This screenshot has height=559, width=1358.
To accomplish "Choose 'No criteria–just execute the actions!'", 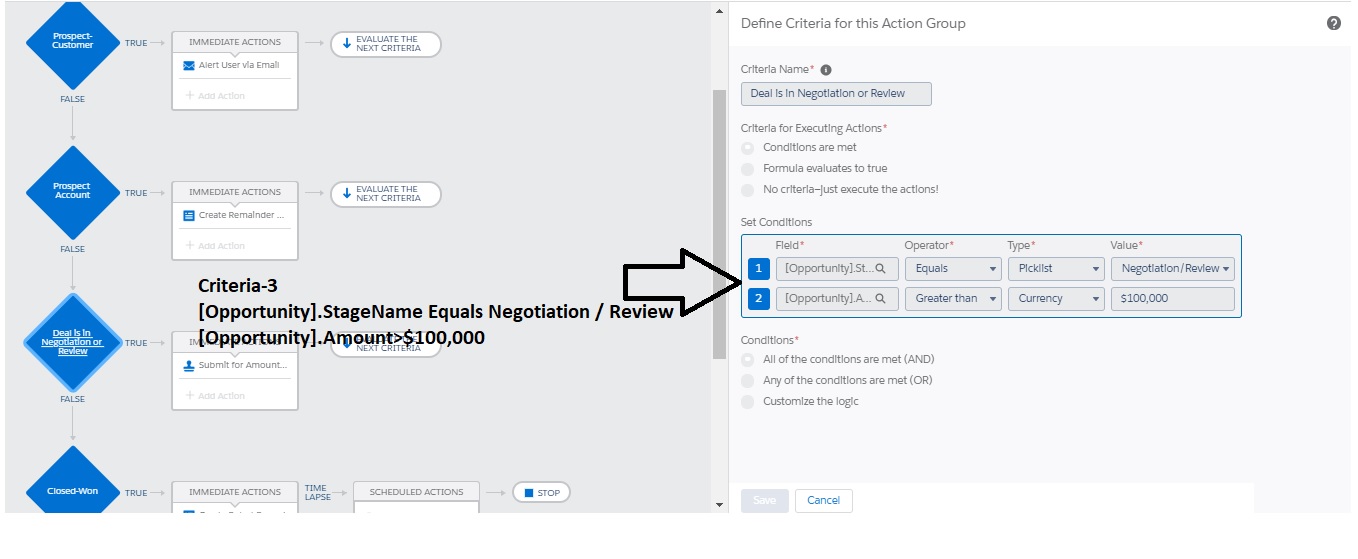I will click(748, 190).
